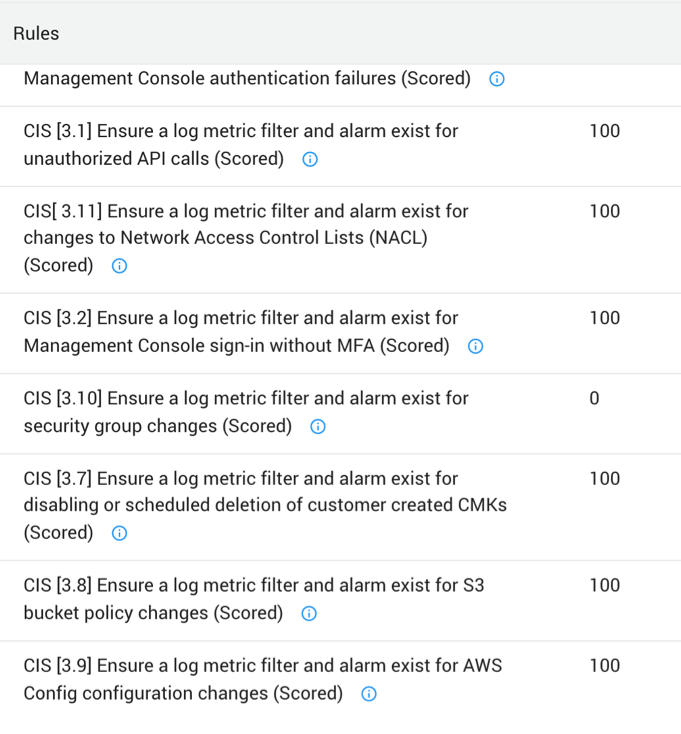Select CIS 3.8 S3 bucket policy rule
This screenshot has height=734, width=681.
253,586
